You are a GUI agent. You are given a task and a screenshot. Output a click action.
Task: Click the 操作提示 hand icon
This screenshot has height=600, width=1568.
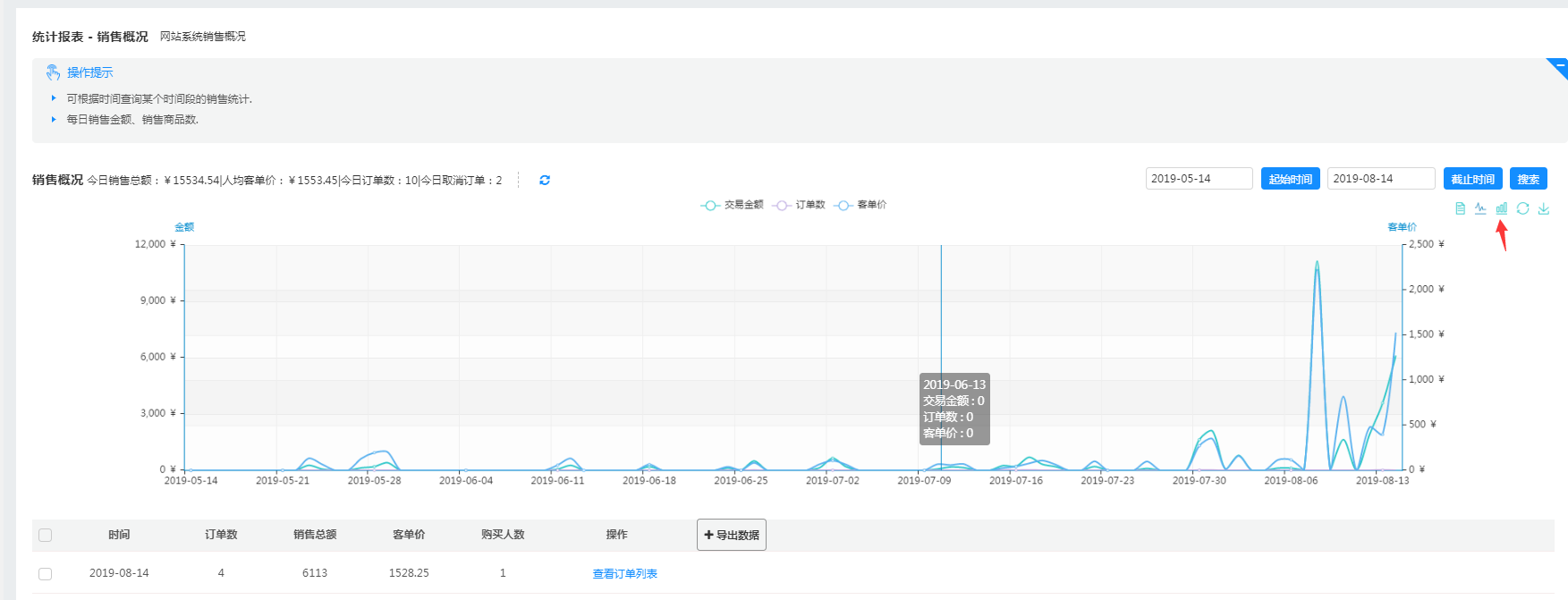[x=54, y=72]
